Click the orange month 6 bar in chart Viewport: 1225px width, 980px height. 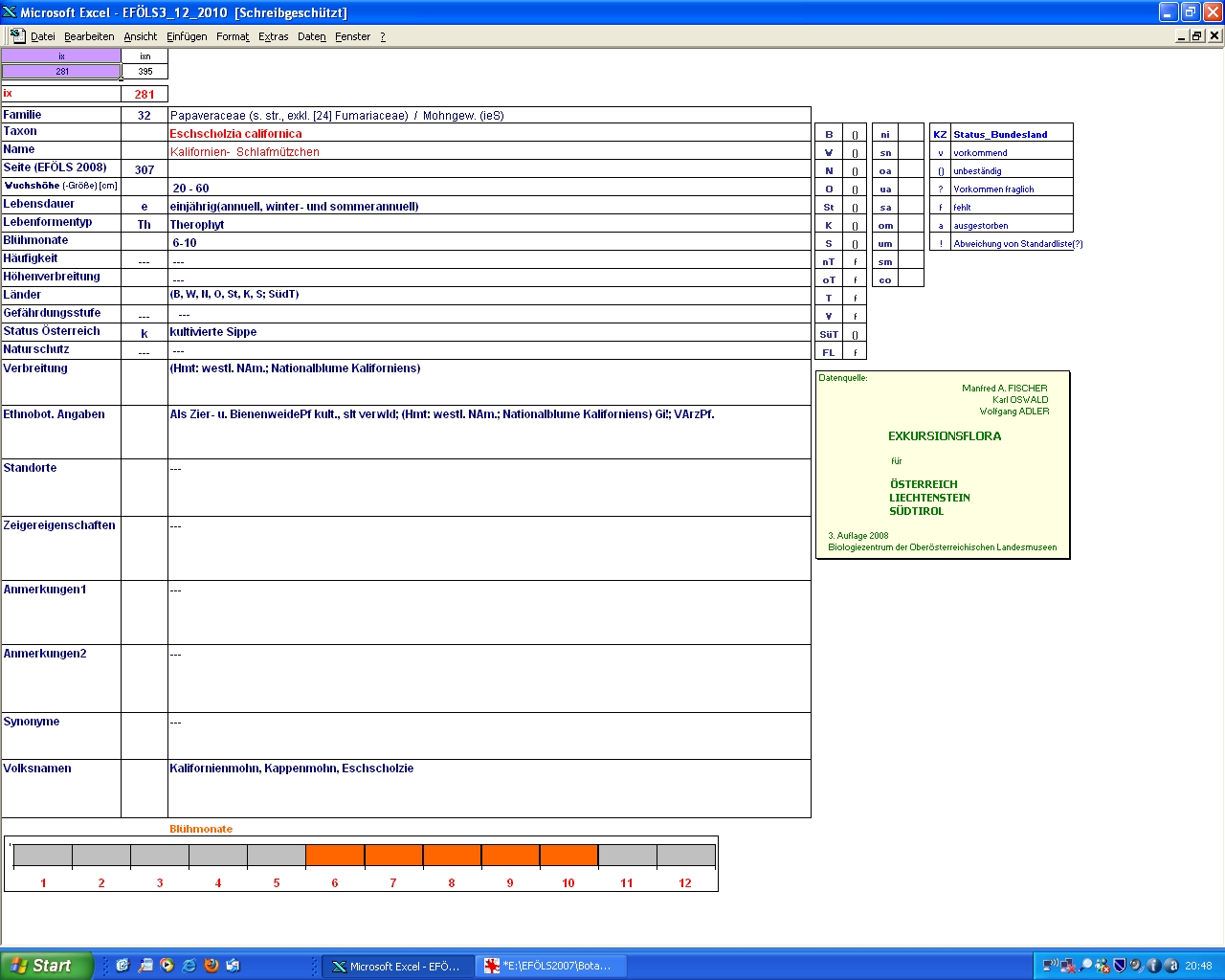(x=335, y=856)
